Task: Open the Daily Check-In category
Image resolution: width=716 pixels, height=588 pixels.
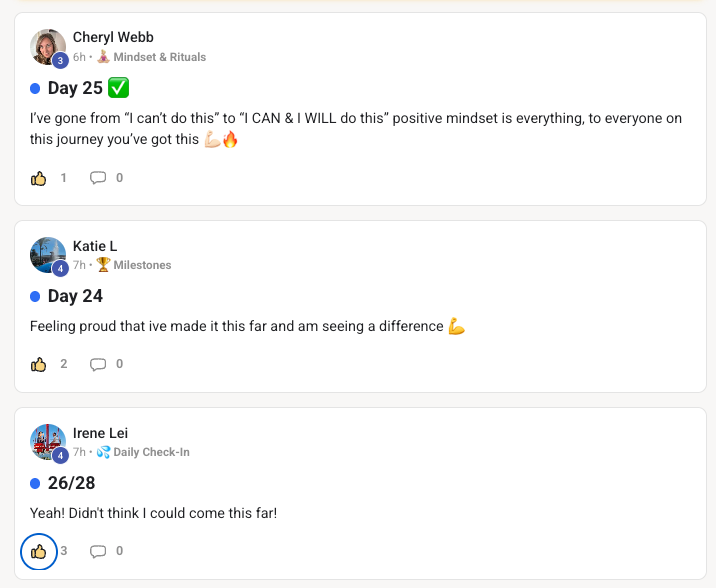Action: pyautogui.click(x=143, y=452)
